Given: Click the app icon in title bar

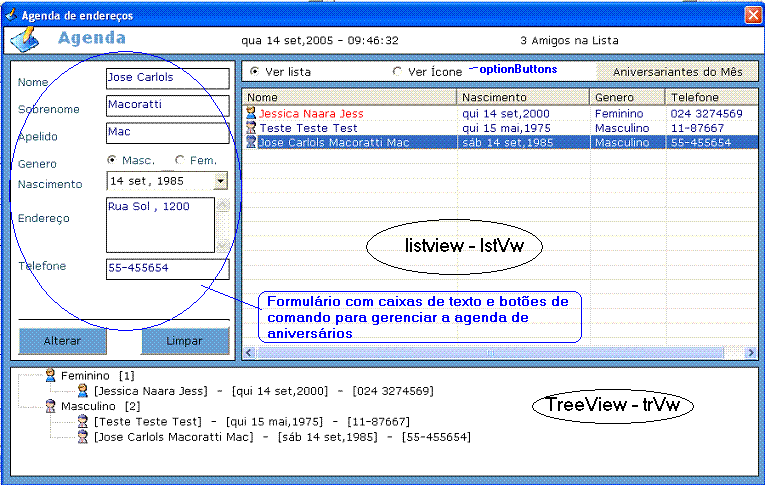Looking at the screenshot, I should pyautogui.click(x=11, y=15).
